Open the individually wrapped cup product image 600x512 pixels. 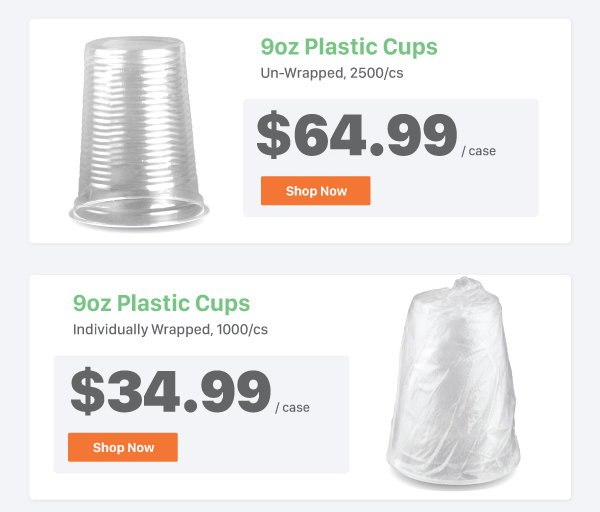pos(453,383)
